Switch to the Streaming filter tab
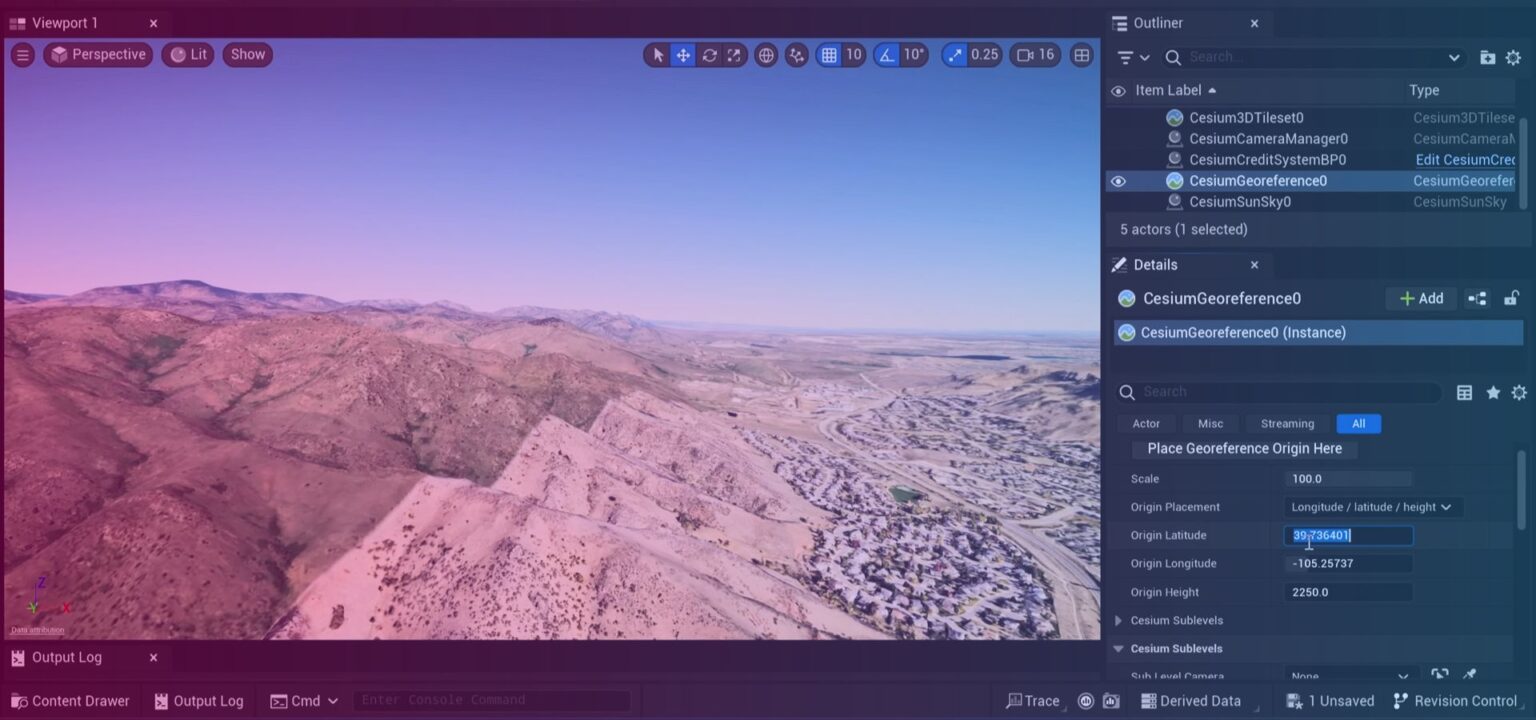1536x720 pixels. 1286,423
